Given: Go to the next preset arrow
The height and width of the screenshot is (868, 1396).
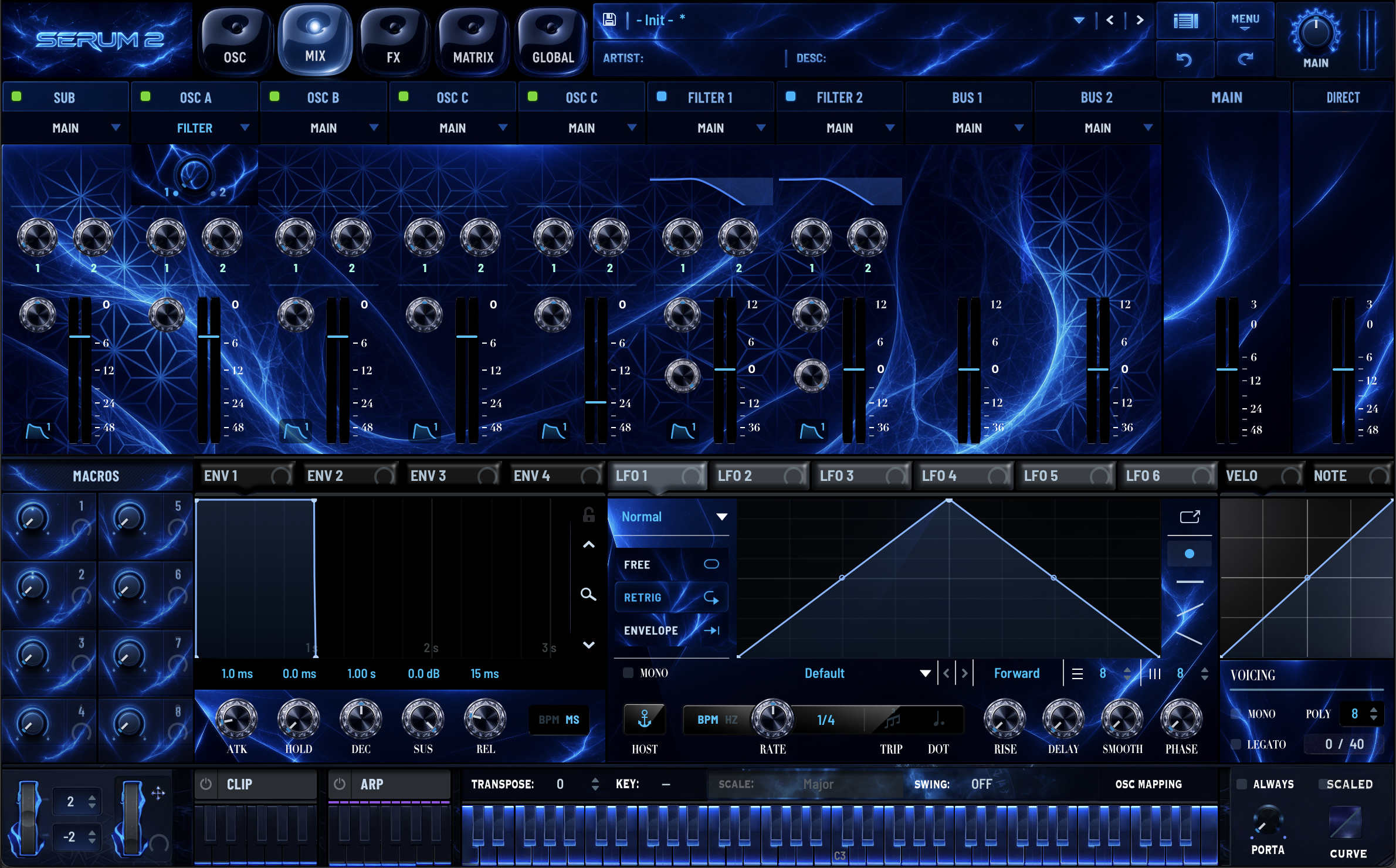Looking at the screenshot, I should click(x=1140, y=20).
